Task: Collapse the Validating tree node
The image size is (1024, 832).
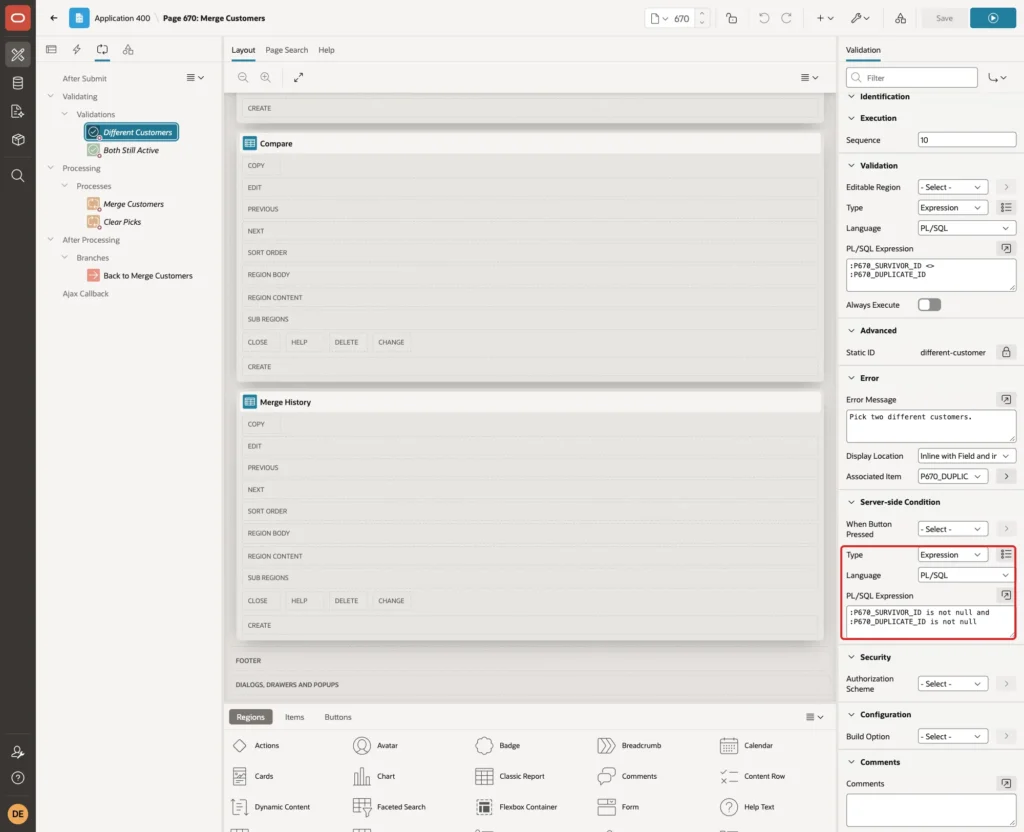Action: pos(50,96)
